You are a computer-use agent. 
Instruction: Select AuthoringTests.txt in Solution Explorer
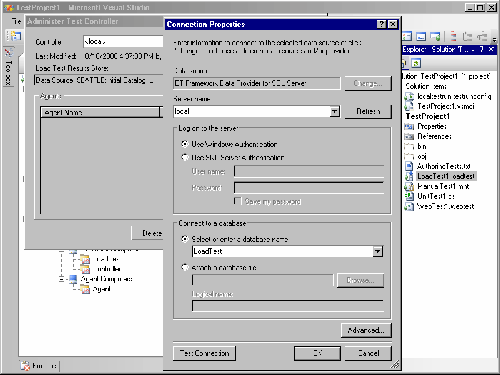[x=444, y=166]
